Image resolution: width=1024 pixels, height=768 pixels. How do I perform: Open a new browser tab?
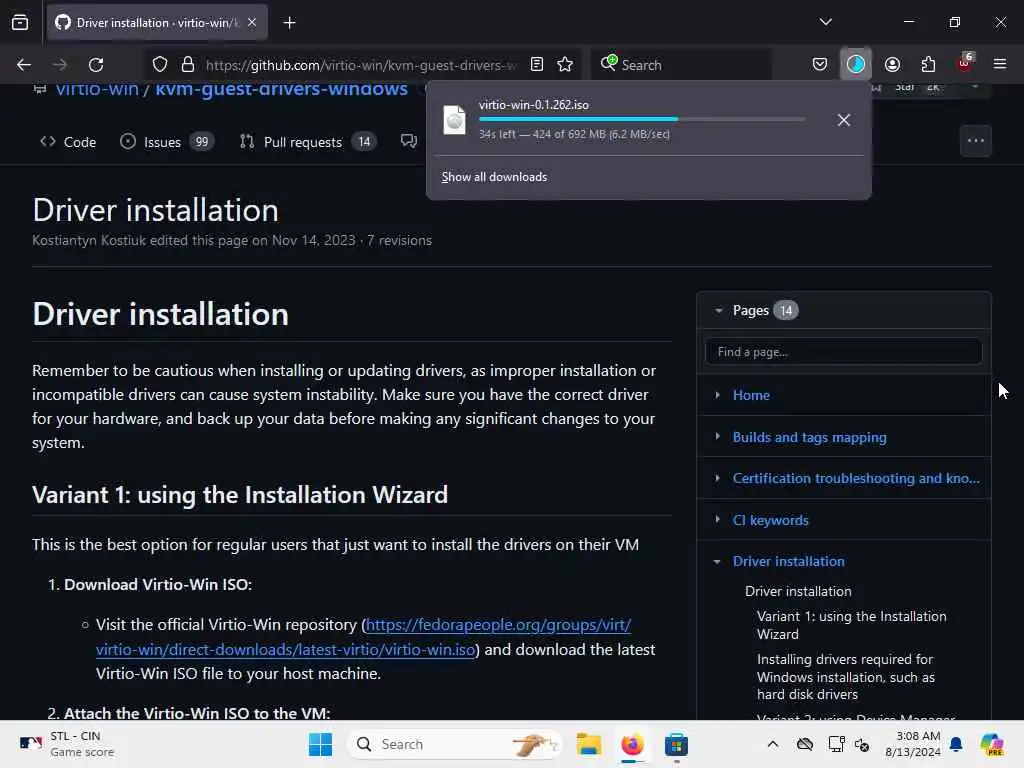[x=289, y=23]
